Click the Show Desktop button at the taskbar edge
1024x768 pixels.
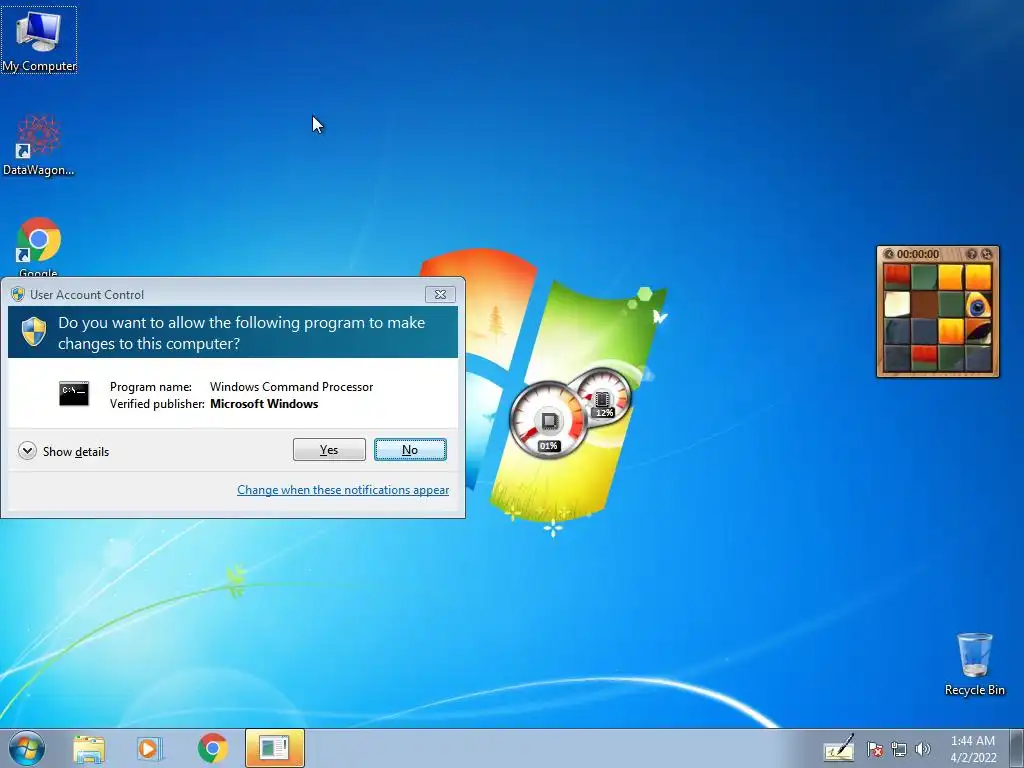(1017, 748)
